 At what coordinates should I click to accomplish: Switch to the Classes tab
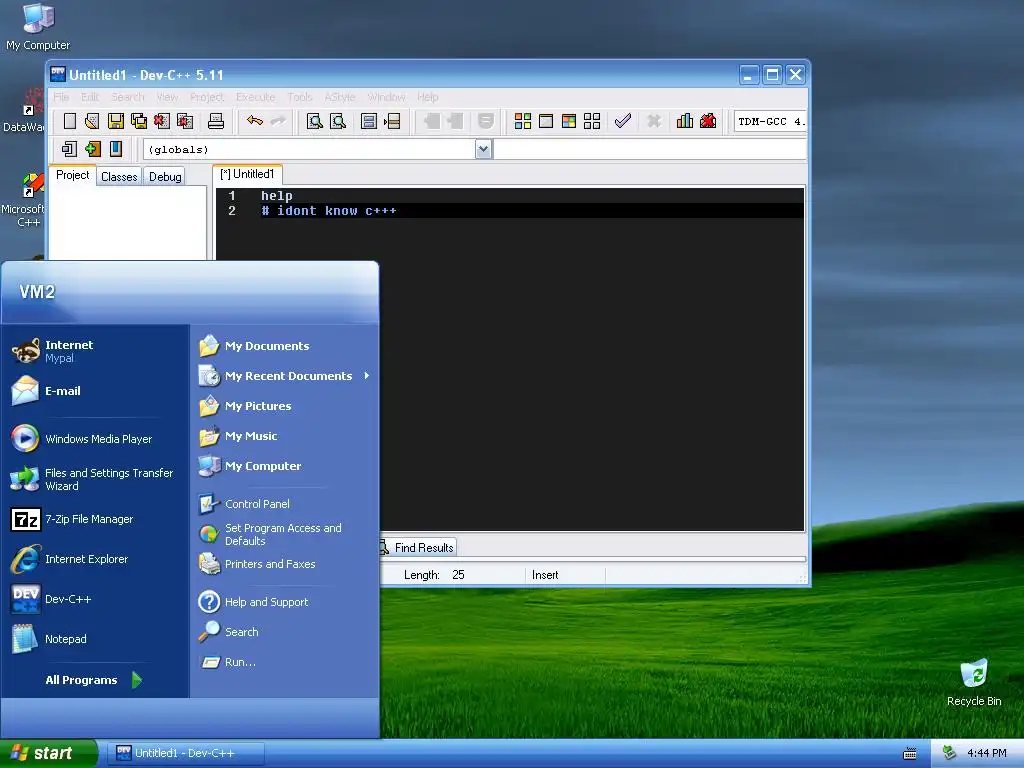tap(119, 176)
